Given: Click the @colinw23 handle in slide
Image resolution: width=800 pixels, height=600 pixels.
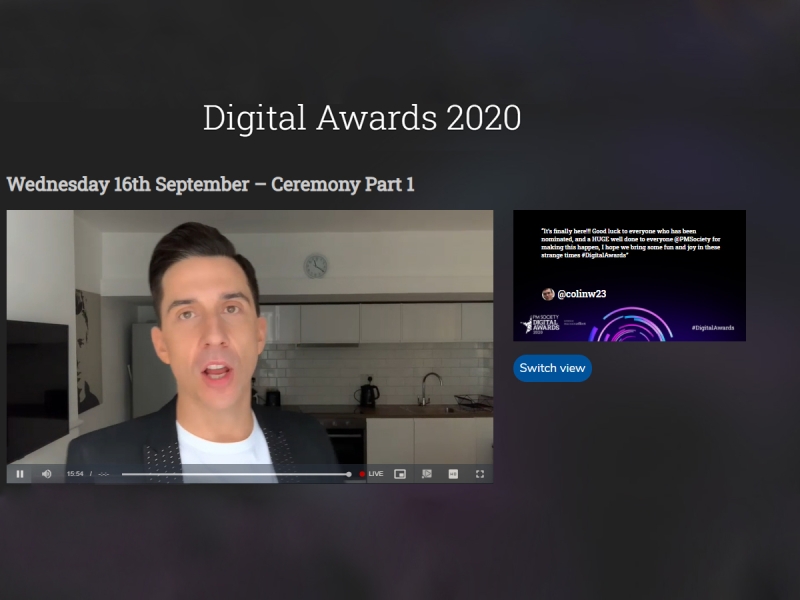Looking at the screenshot, I should [582, 294].
